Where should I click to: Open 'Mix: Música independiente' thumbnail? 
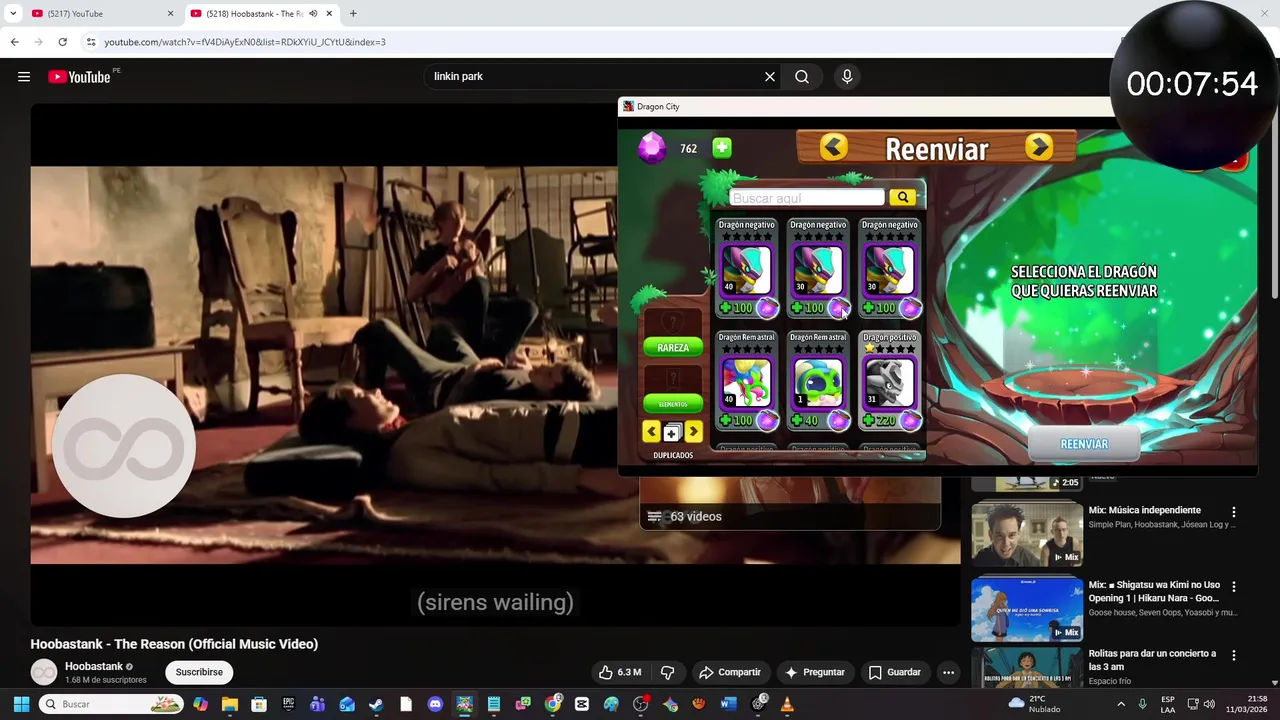click(x=1027, y=534)
